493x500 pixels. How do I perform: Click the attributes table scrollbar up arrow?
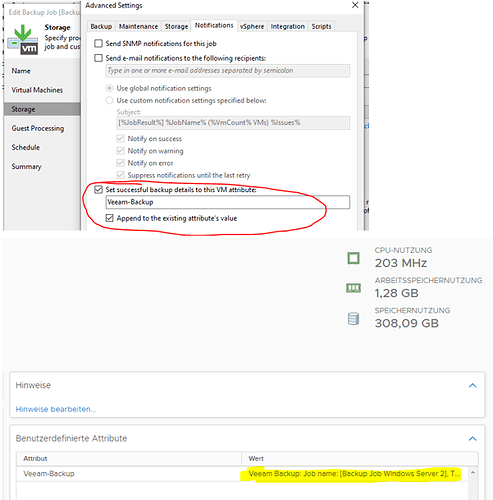[472, 473]
